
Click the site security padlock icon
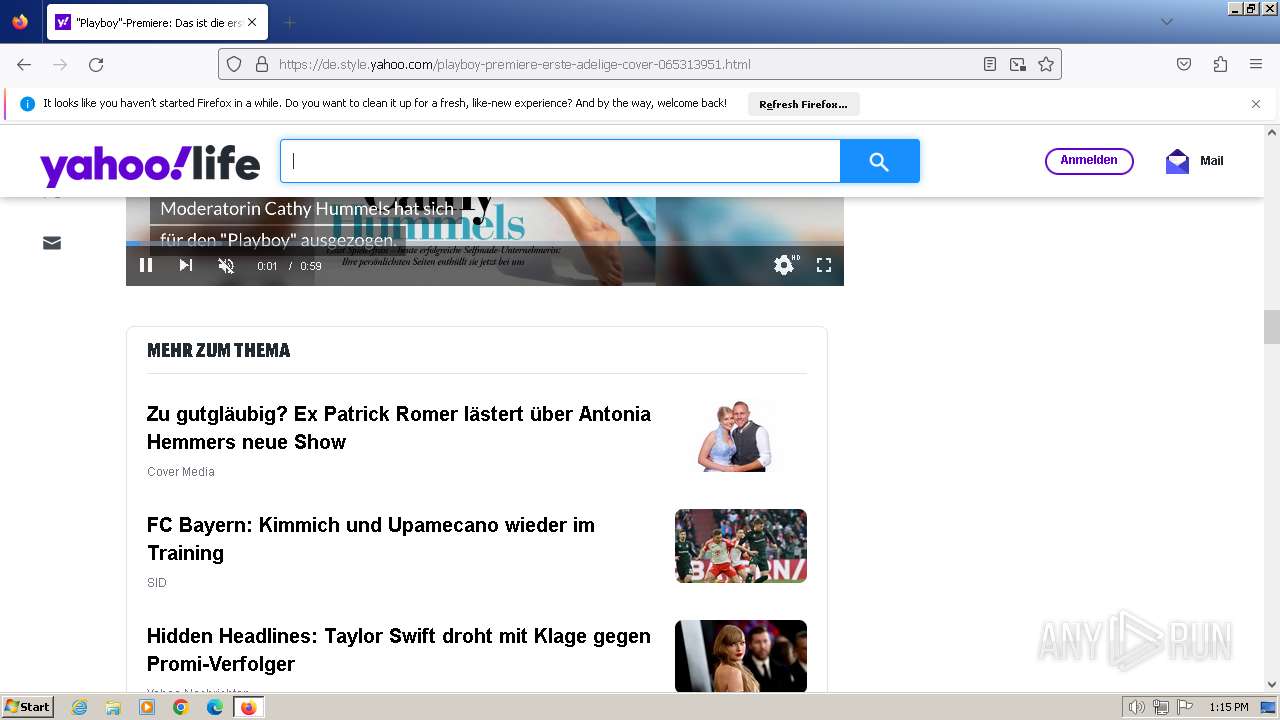[x=262, y=64]
